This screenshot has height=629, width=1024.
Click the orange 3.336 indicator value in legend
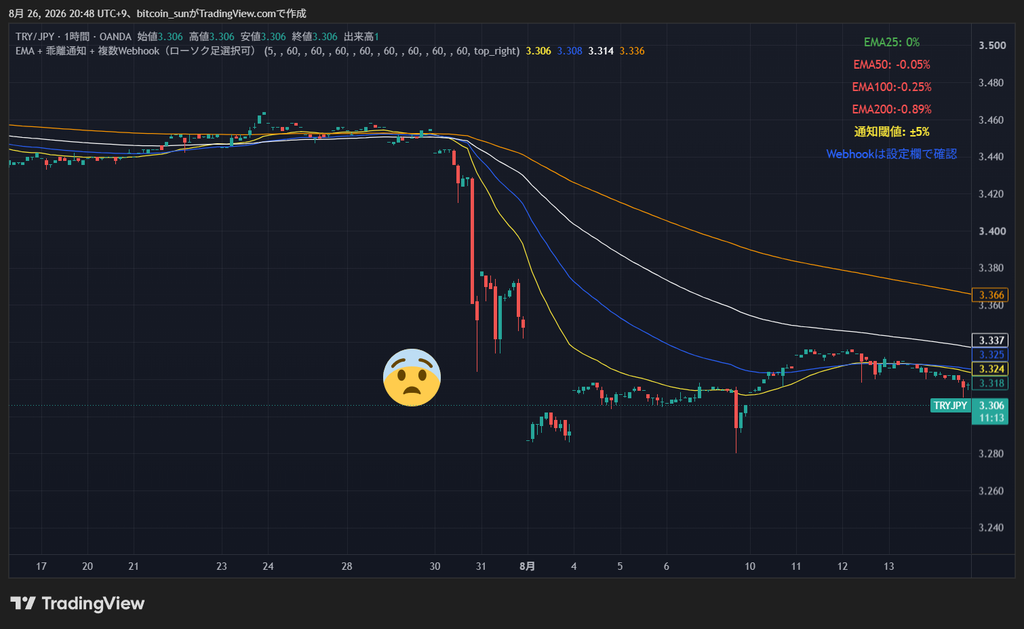coord(632,51)
